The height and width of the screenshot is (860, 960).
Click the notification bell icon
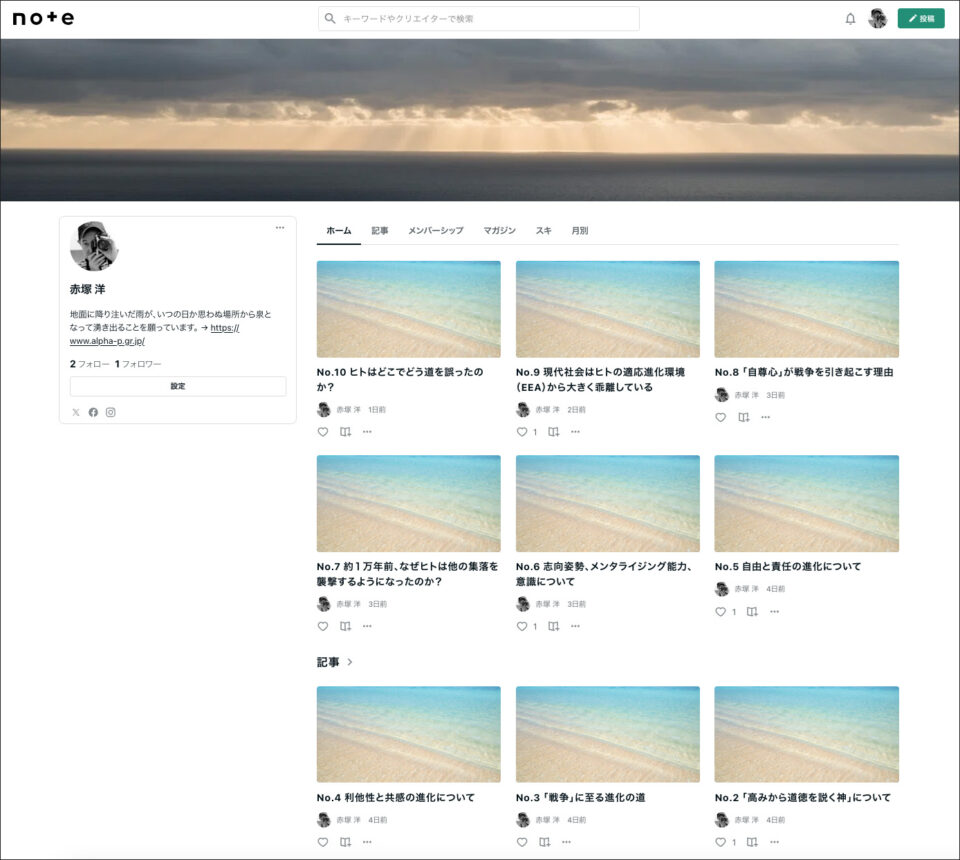tap(850, 19)
